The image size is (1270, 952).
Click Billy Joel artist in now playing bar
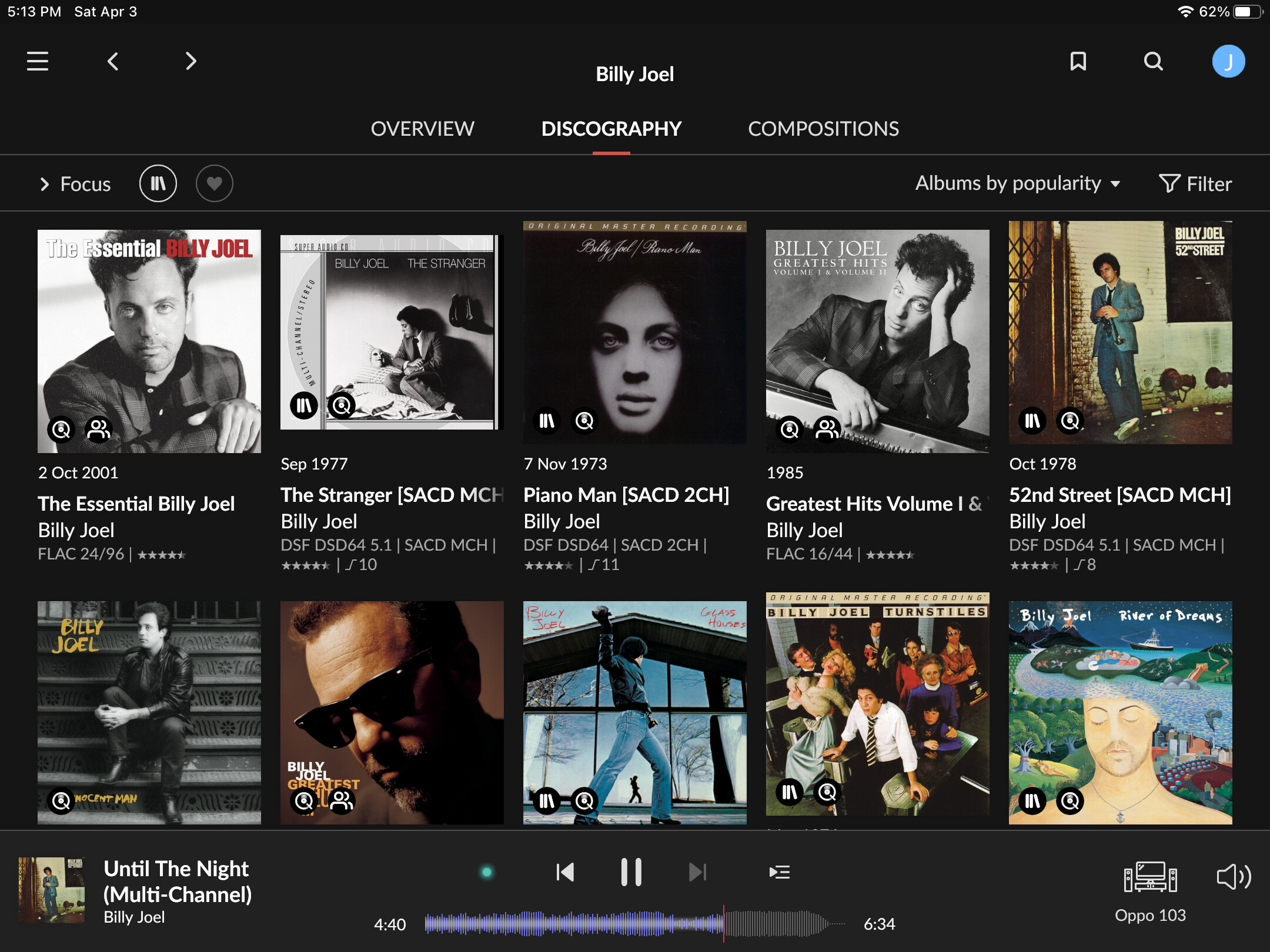pos(134,917)
